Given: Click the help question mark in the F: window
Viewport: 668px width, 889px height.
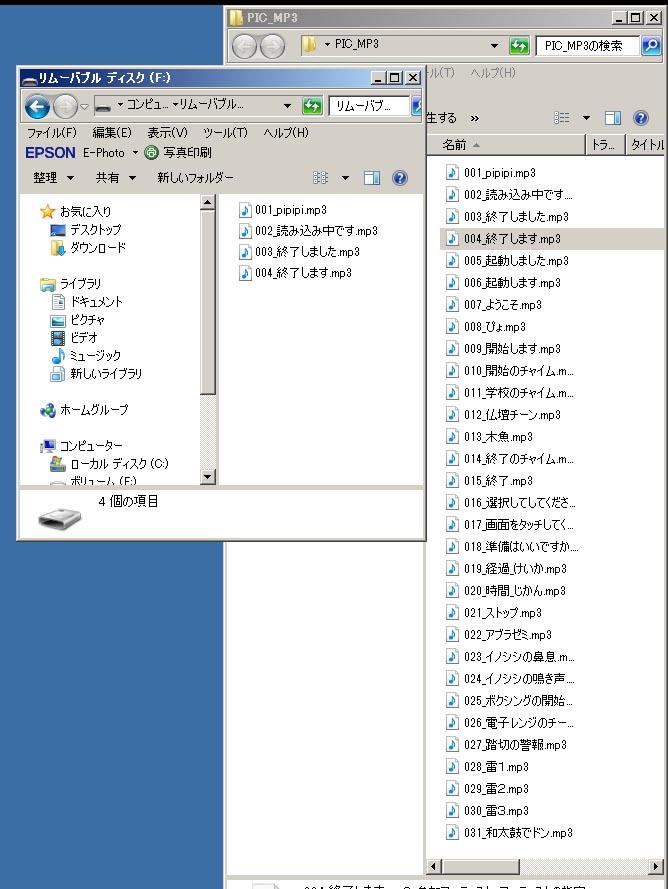Looking at the screenshot, I should pos(400,178).
